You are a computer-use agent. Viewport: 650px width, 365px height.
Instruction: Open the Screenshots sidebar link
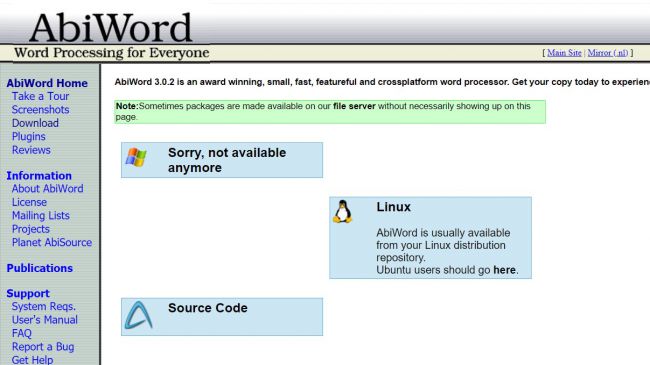tap(40, 110)
